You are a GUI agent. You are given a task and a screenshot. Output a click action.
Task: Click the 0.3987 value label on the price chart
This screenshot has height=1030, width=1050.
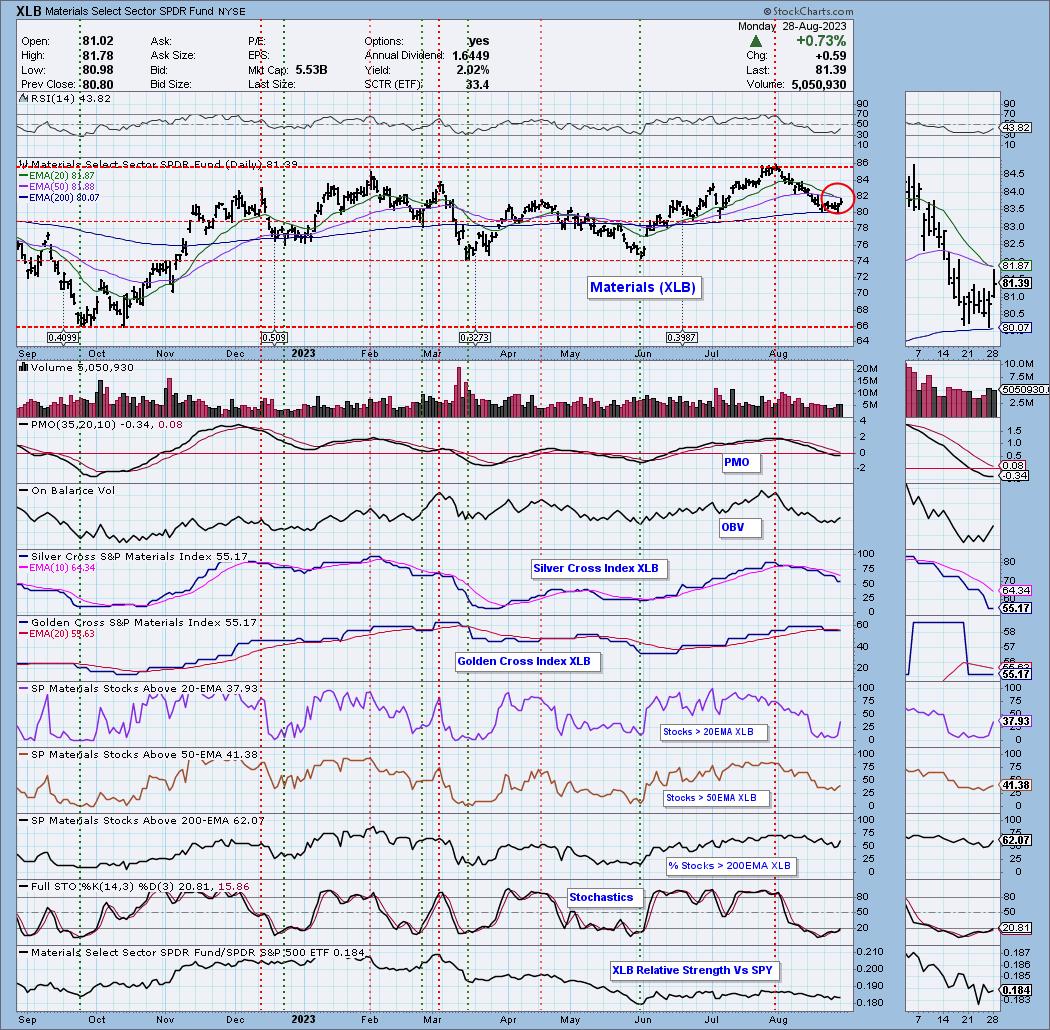pyautogui.click(x=682, y=338)
